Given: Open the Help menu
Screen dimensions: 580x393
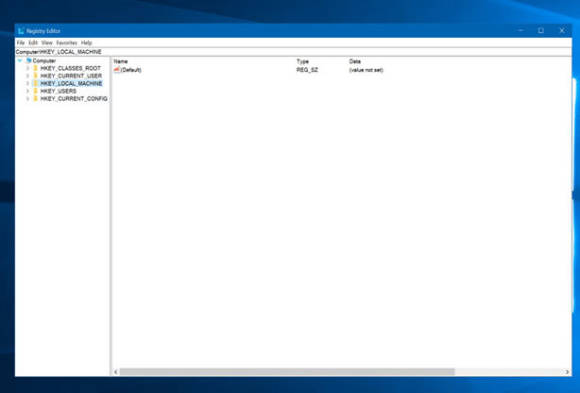Looking at the screenshot, I should 86,43.
